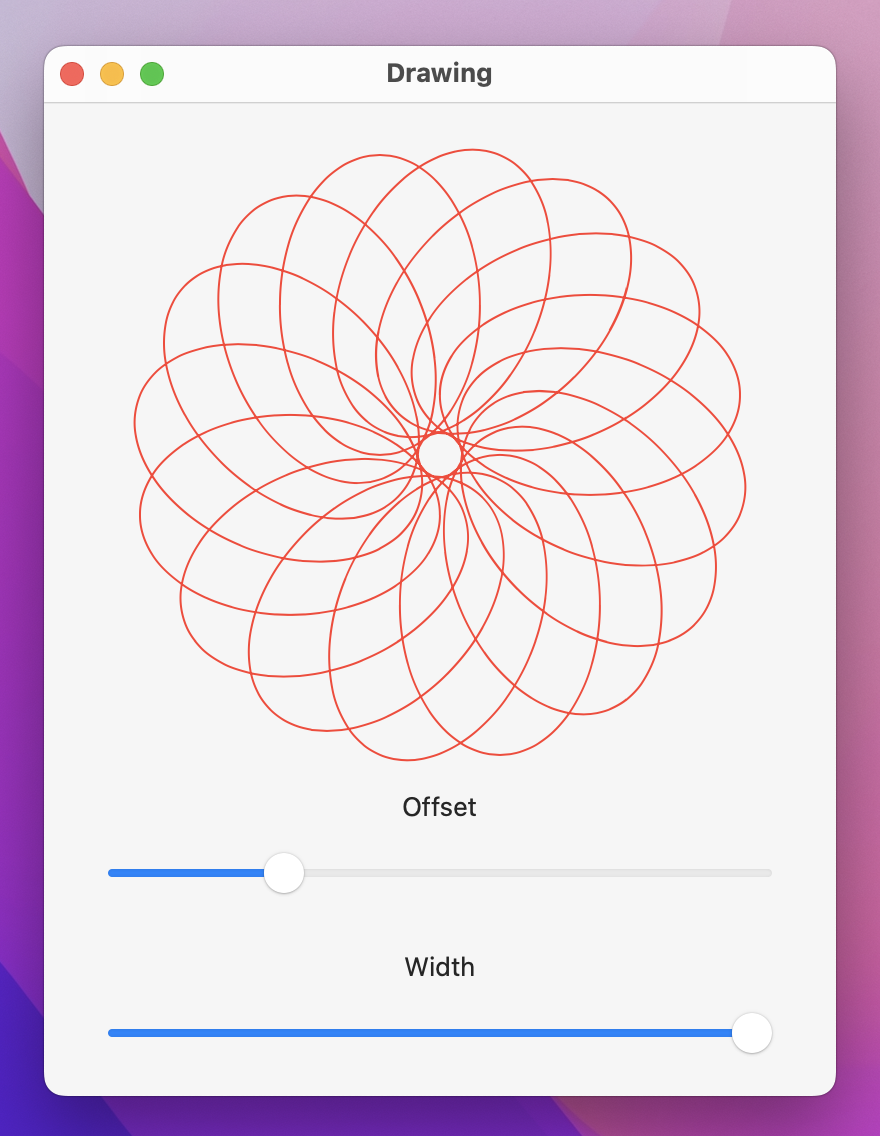Click the green zoom traffic-light button
880x1136 pixels.
click(x=151, y=73)
